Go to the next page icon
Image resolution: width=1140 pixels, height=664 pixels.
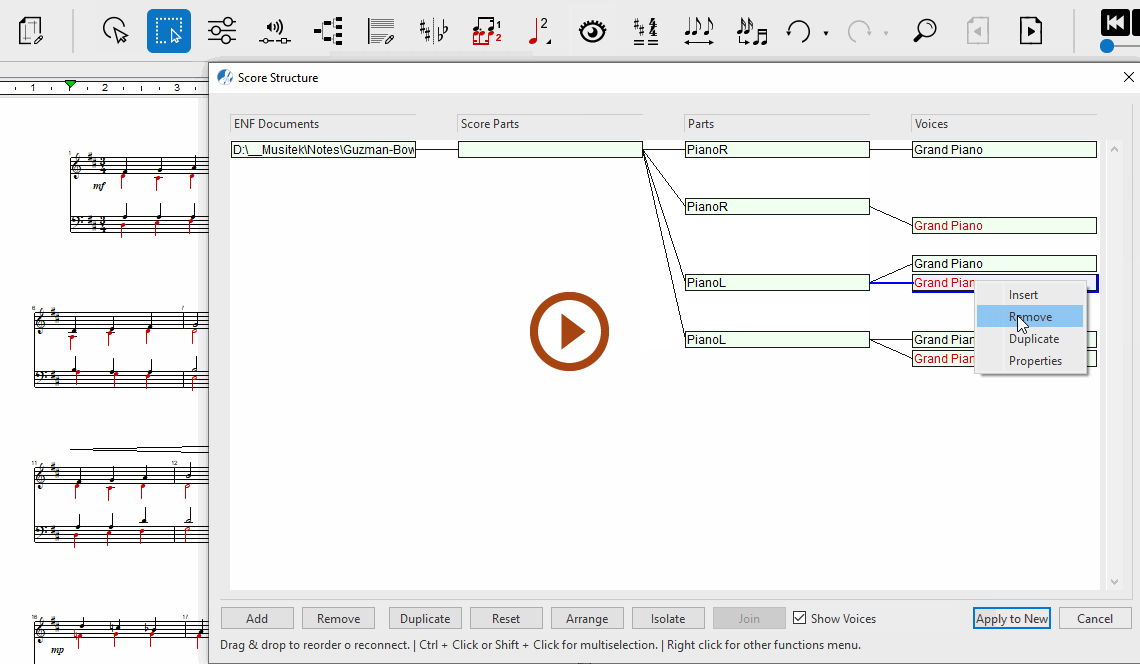point(1030,31)
